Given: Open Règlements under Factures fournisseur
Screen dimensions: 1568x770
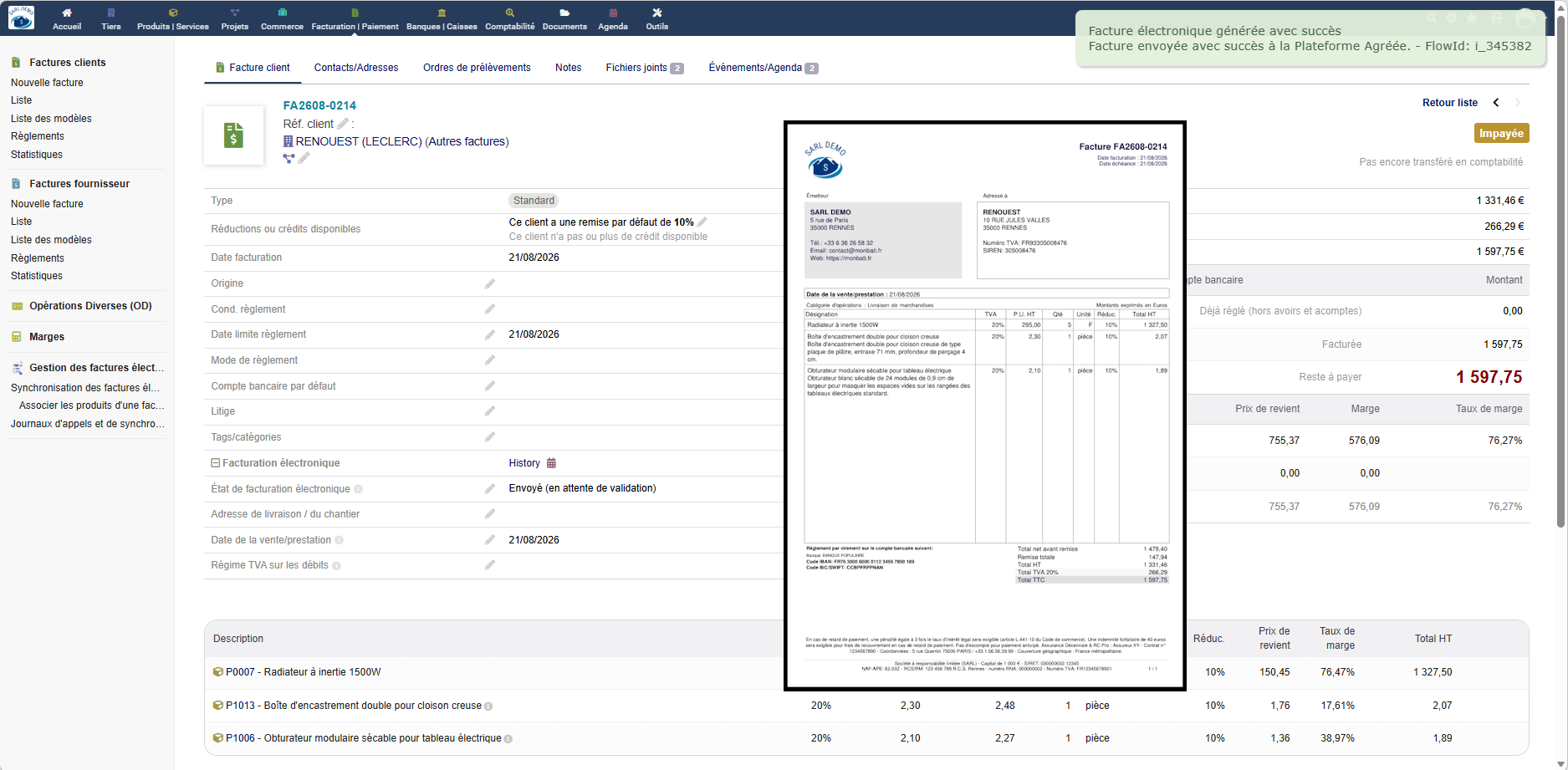Looking at the screenshot, I should point(38,258).
